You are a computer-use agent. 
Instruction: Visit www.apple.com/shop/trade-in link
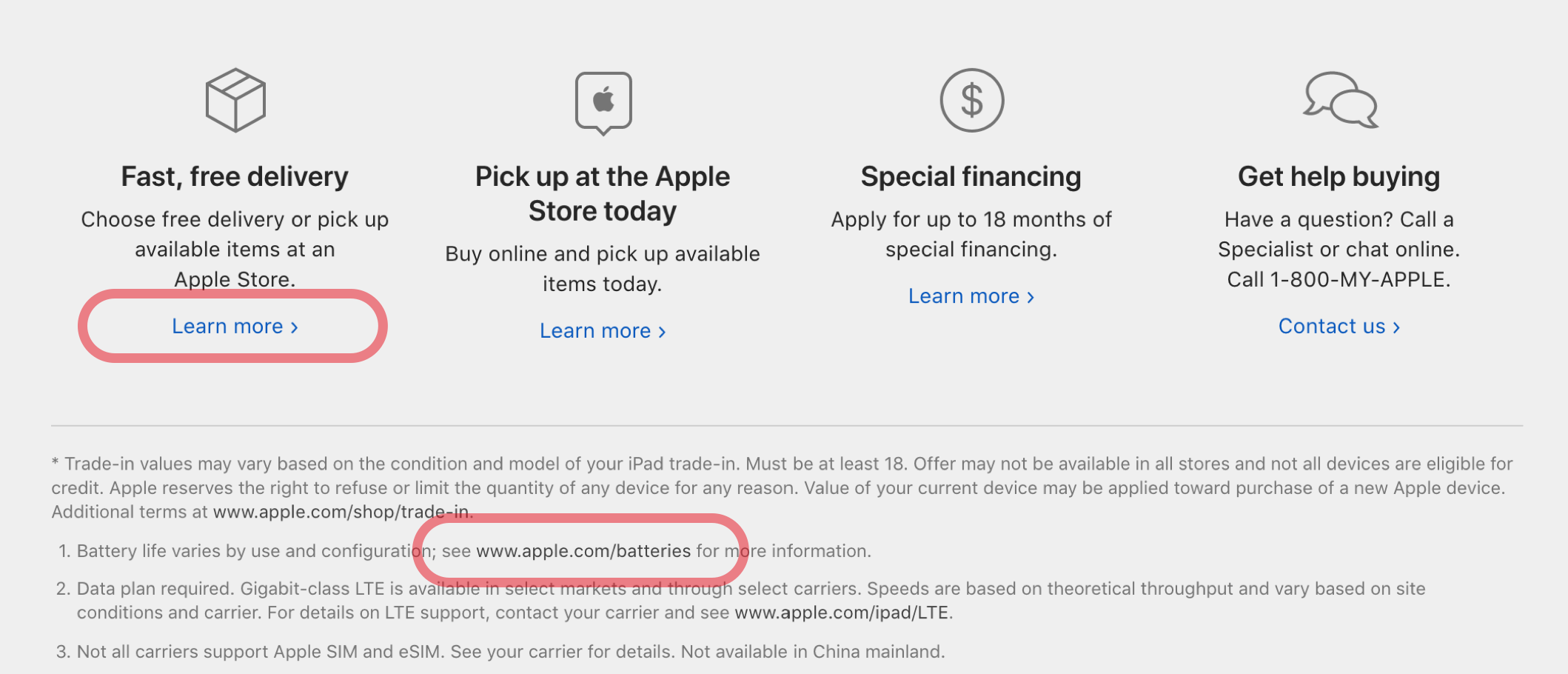tap(341, 512)
